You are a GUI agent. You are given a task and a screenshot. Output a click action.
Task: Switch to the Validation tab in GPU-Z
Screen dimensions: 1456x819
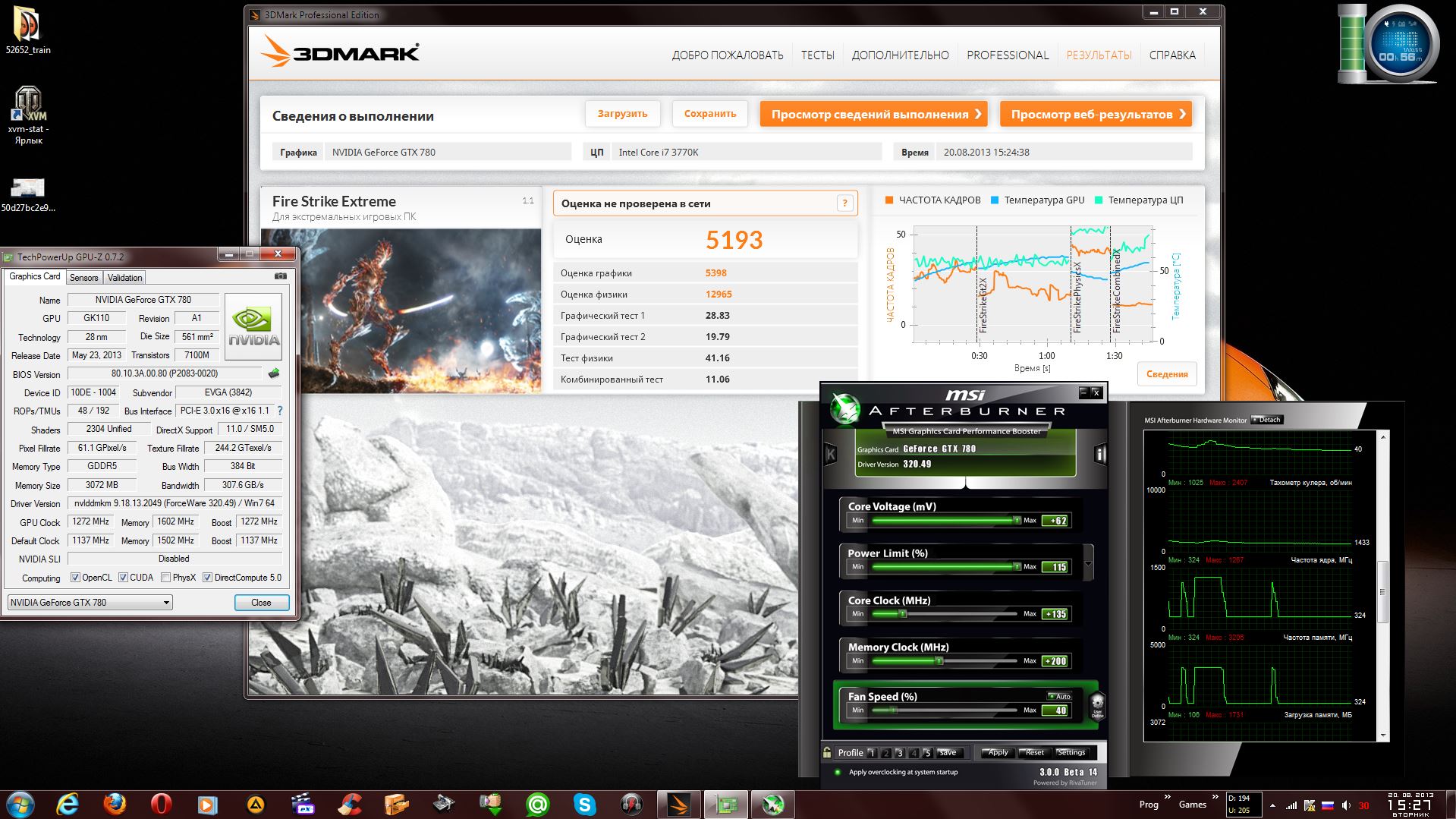pos(124,278)
